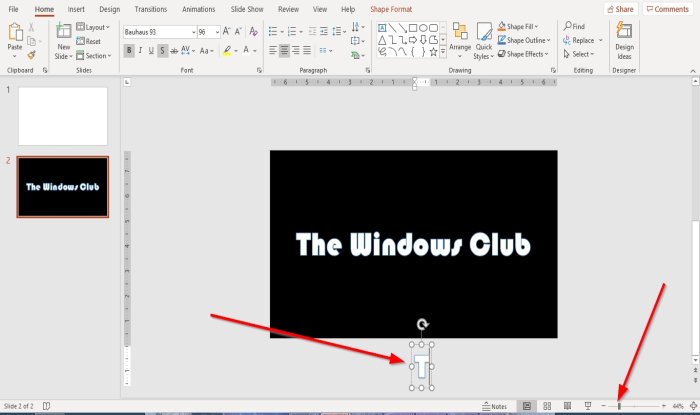Viewport: 700px width, 415px height.
Task: Click the Cut scissors icon
Action: click(x=31, y=28)
